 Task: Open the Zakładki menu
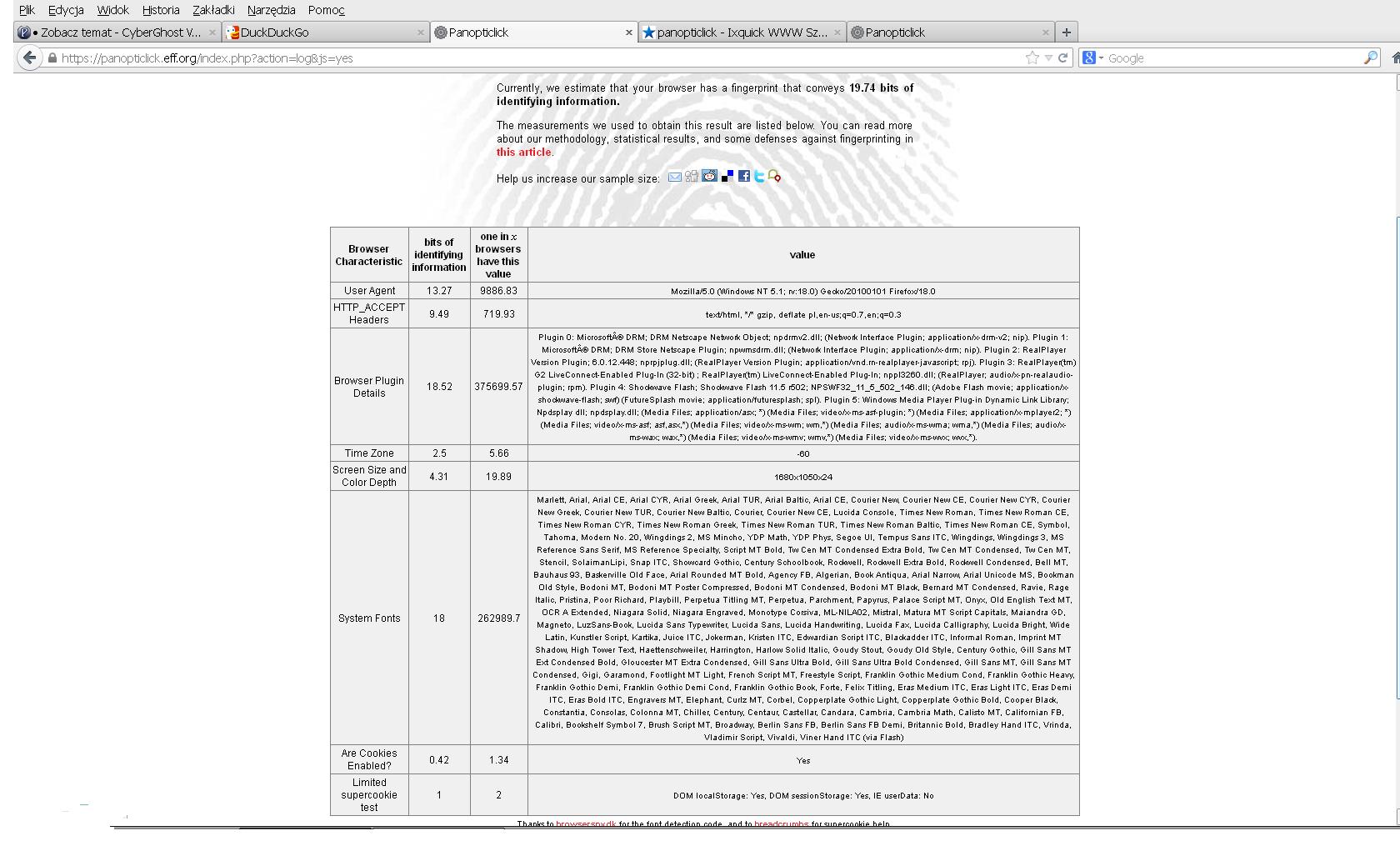(213, 10)
